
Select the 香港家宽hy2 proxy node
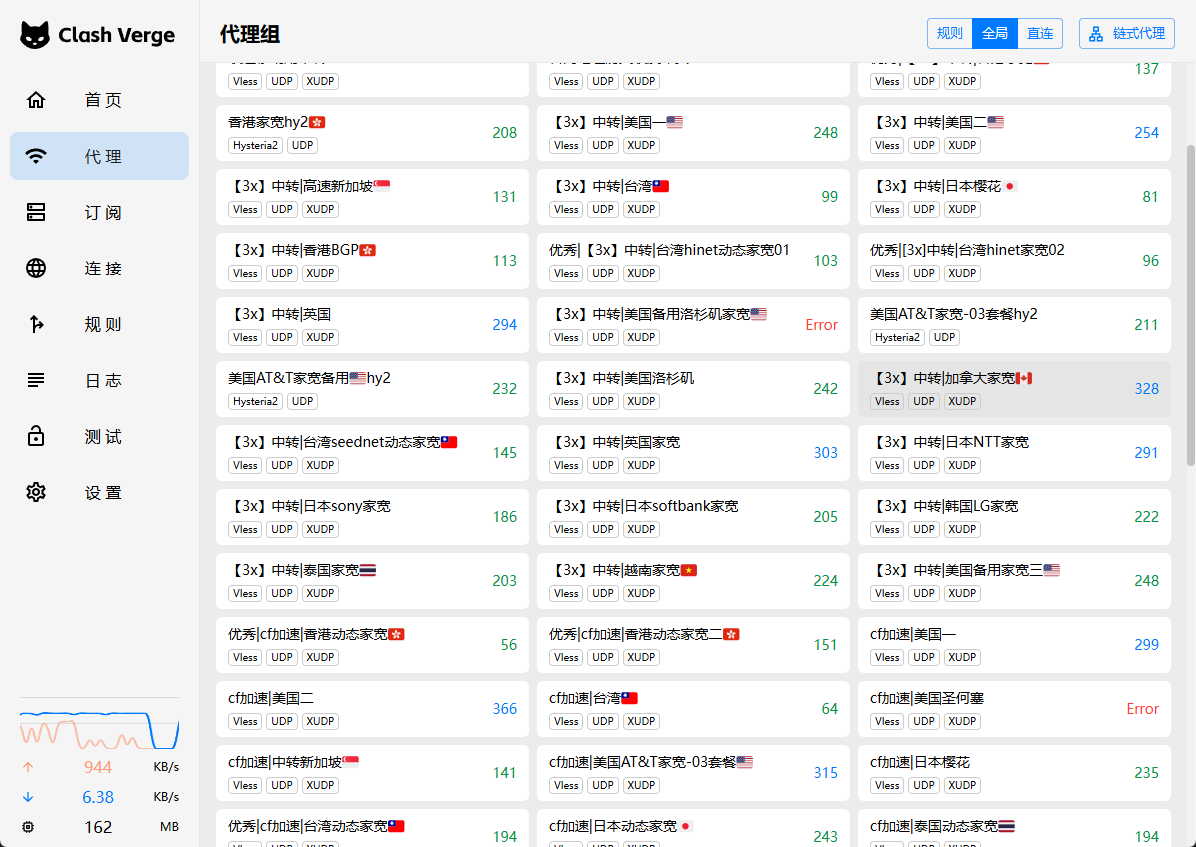click(x=372, y=133)
